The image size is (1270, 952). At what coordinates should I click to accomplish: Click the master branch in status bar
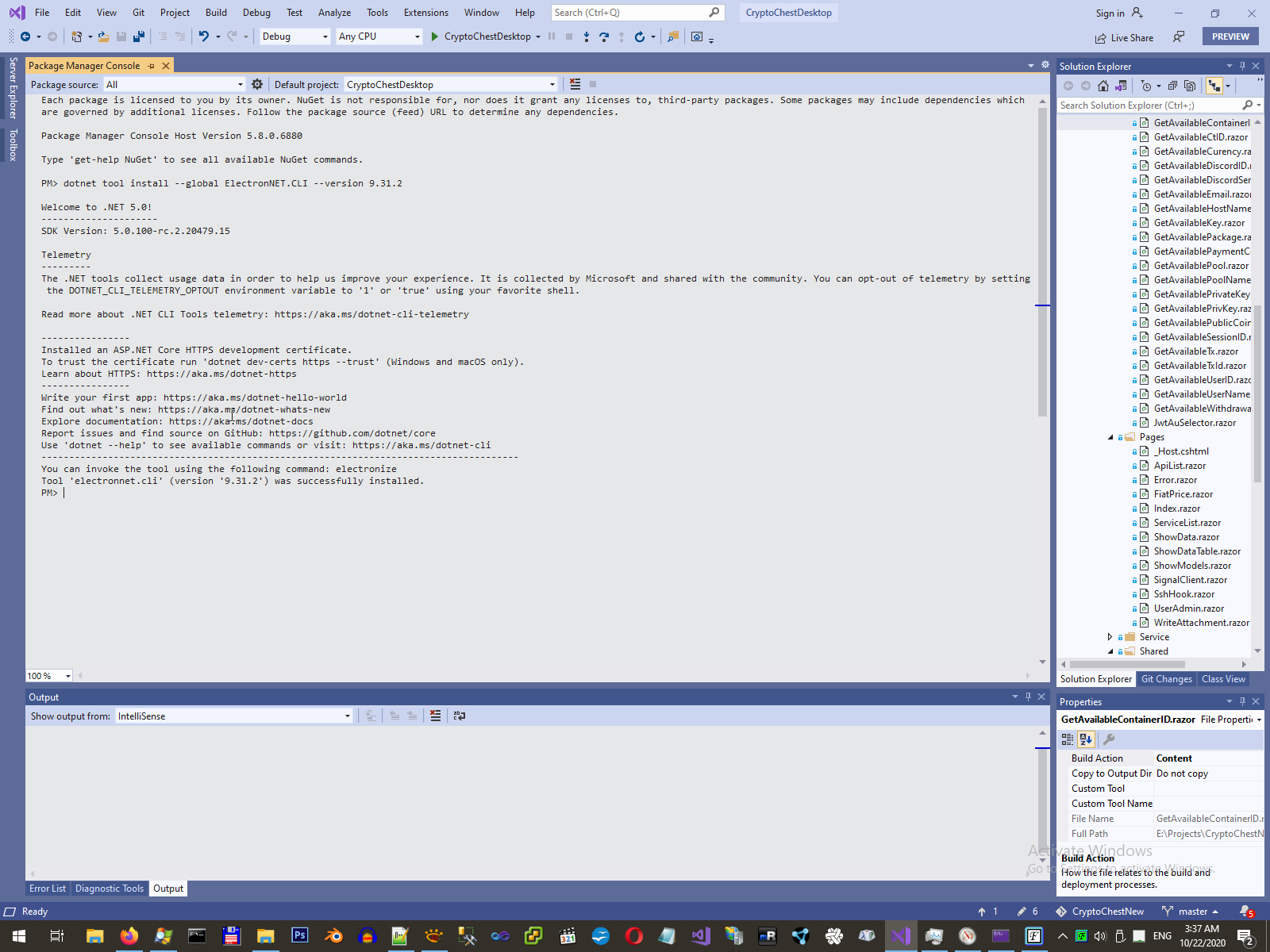pyautogui.click(x=1191, y=912)
